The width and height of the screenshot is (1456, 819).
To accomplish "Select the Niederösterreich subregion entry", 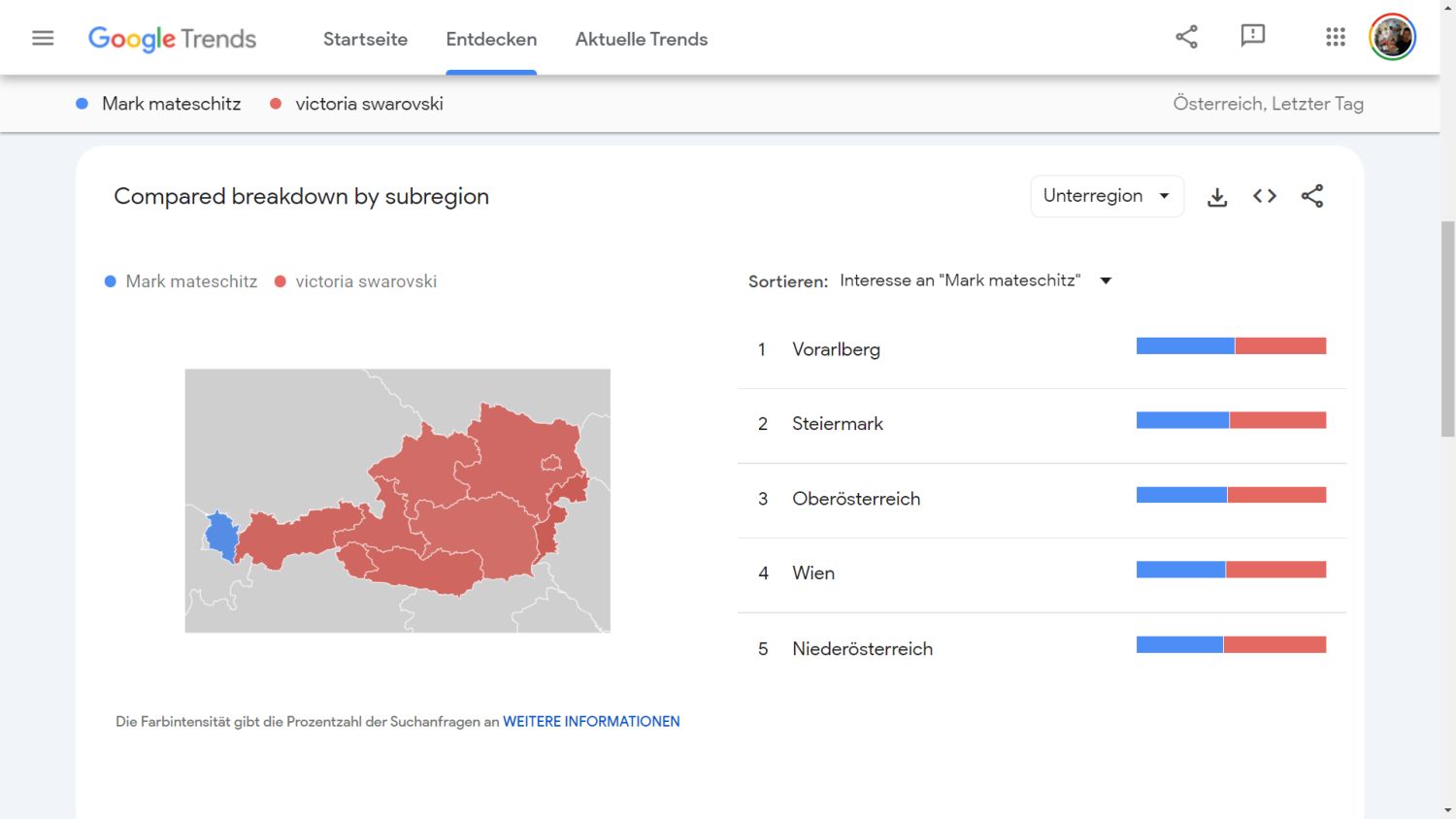I will click(x=862, y=648).
